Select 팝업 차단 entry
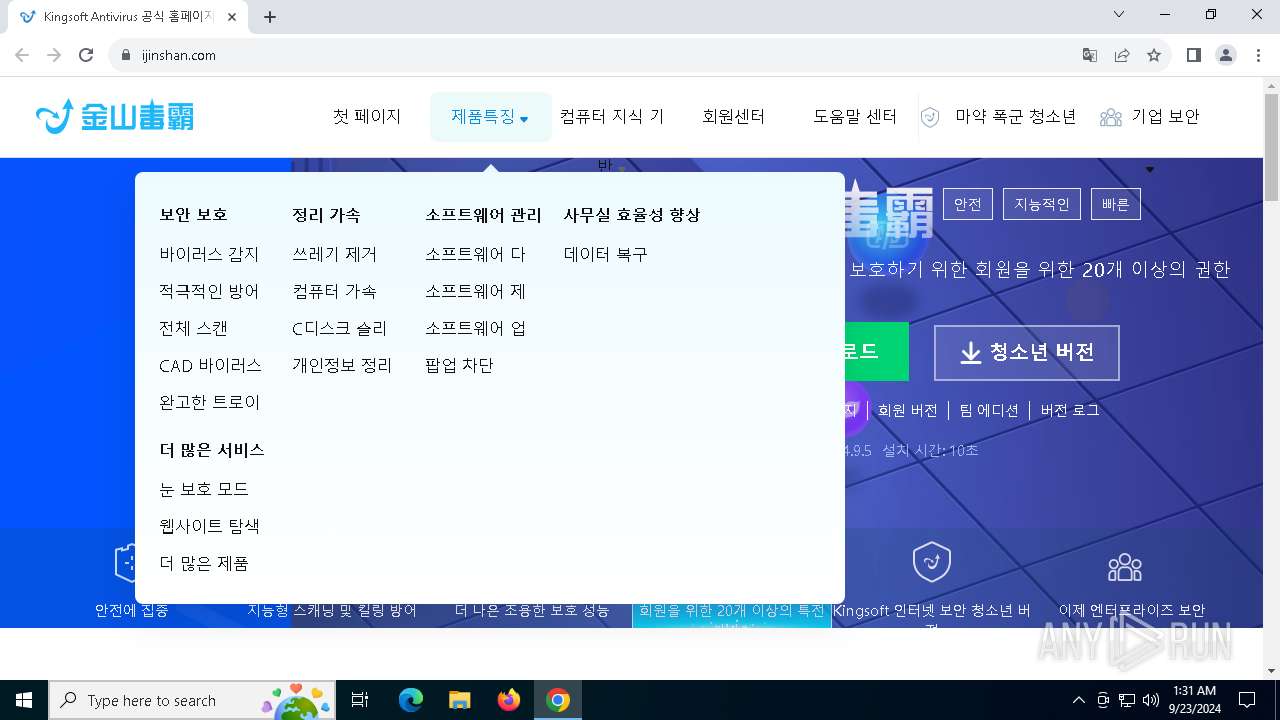This screenshot has width=1280, height=720. pyautogui.click(x=459, y=365)
